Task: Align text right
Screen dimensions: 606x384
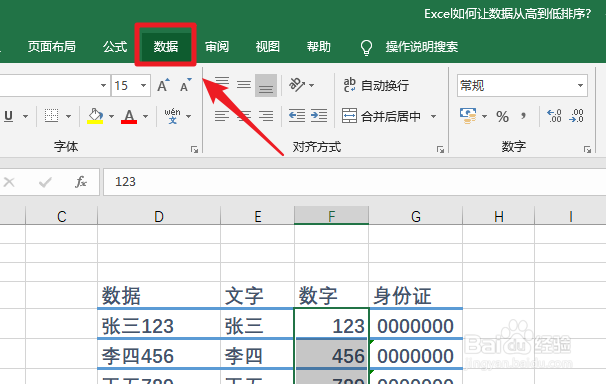Action: tap(266, 116)
